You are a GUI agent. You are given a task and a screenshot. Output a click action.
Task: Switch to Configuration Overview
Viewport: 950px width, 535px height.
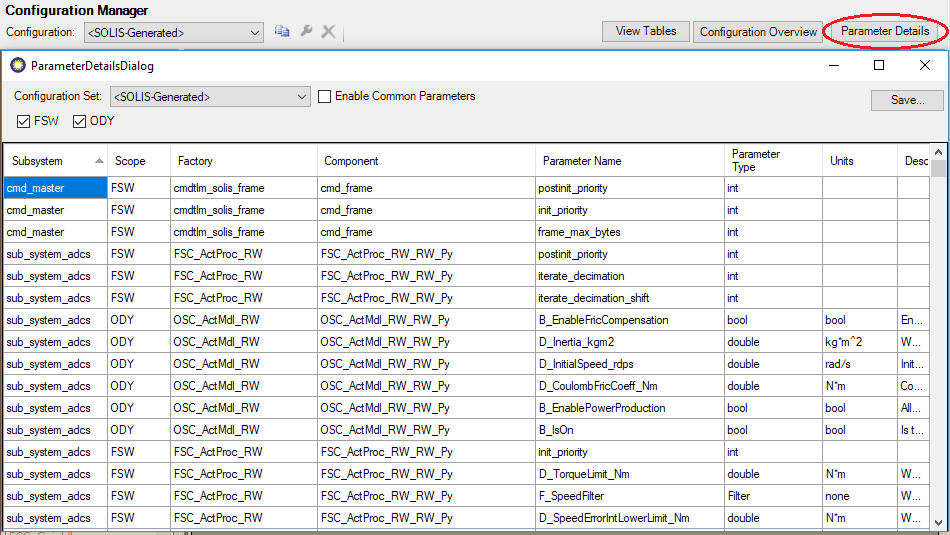(x=758, y=32)
